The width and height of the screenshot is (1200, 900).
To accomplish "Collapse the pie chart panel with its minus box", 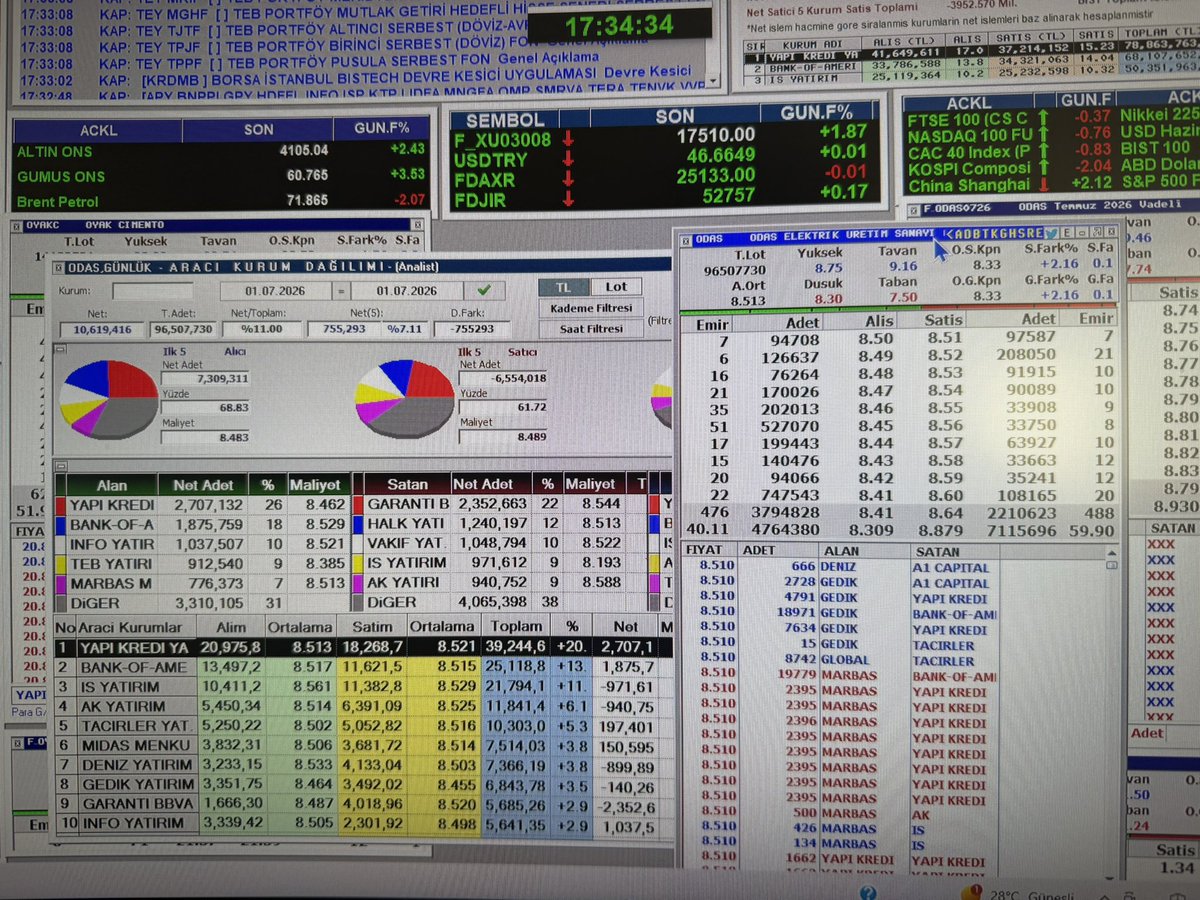I will pos(60,349).
